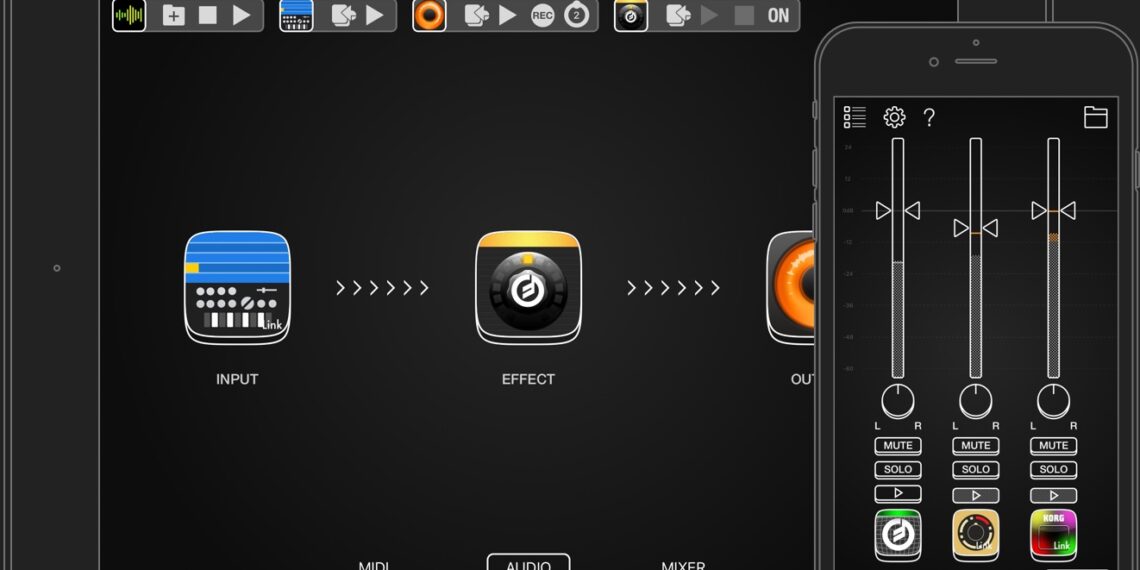The height and width of the screenshot is (570, 1140).
Task: Click the green waveform app icon in top bar
Action: pyautogui.click(x=129, y=15)
